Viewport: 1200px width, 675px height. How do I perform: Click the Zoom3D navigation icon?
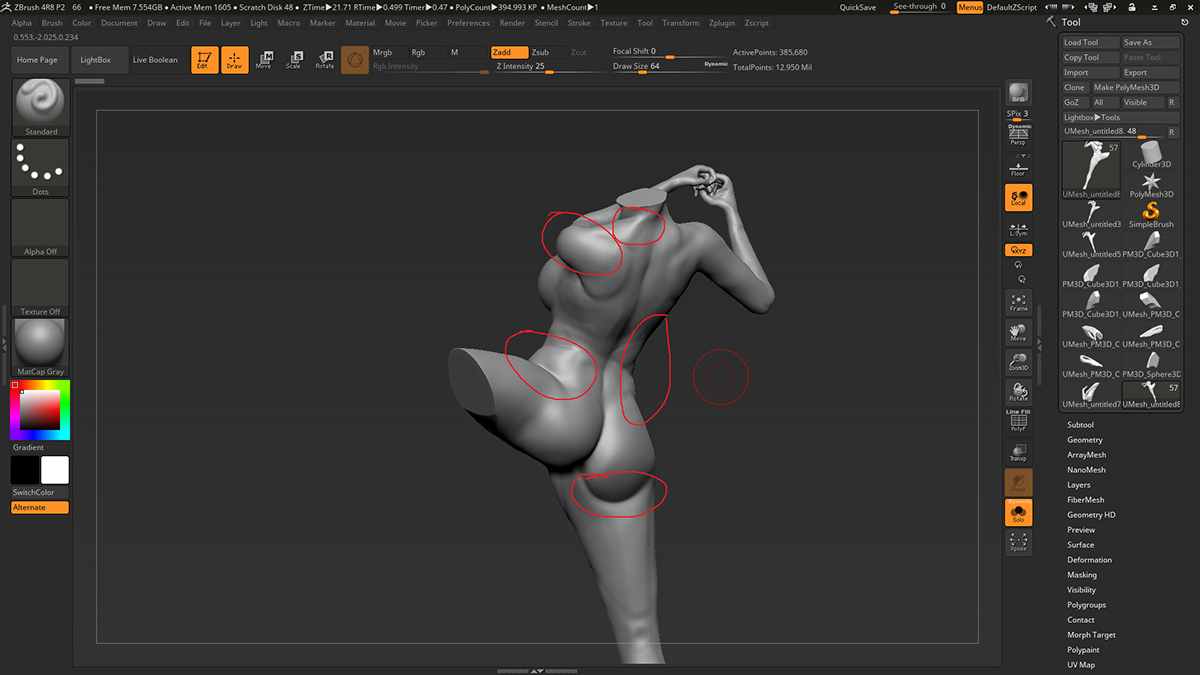[x=1018, y=362]
